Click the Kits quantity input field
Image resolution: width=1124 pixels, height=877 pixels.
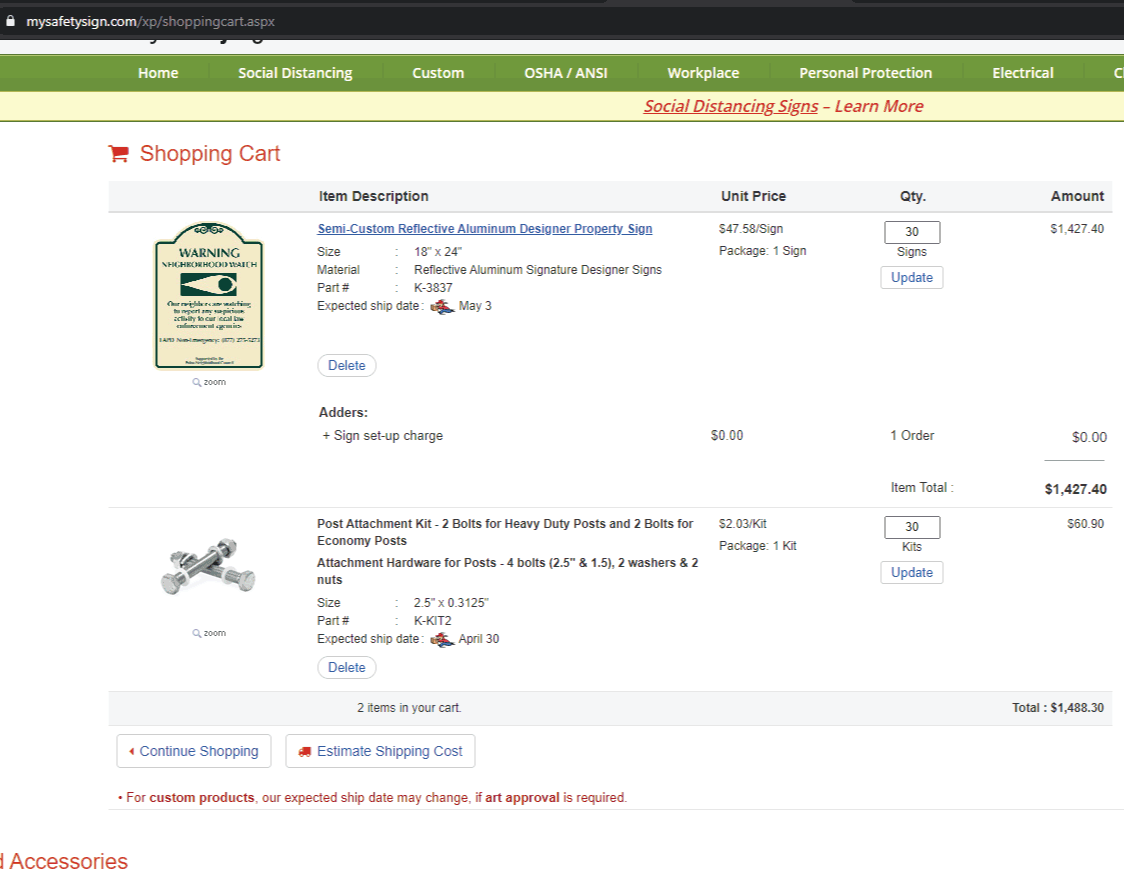coord(911,527)
